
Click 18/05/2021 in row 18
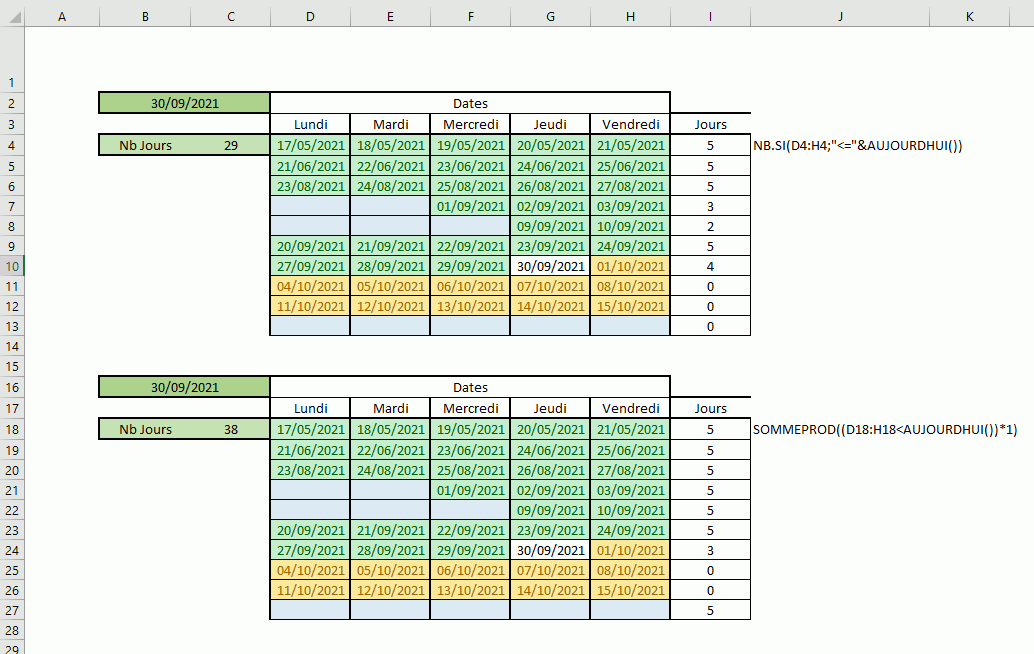[390, 429]
